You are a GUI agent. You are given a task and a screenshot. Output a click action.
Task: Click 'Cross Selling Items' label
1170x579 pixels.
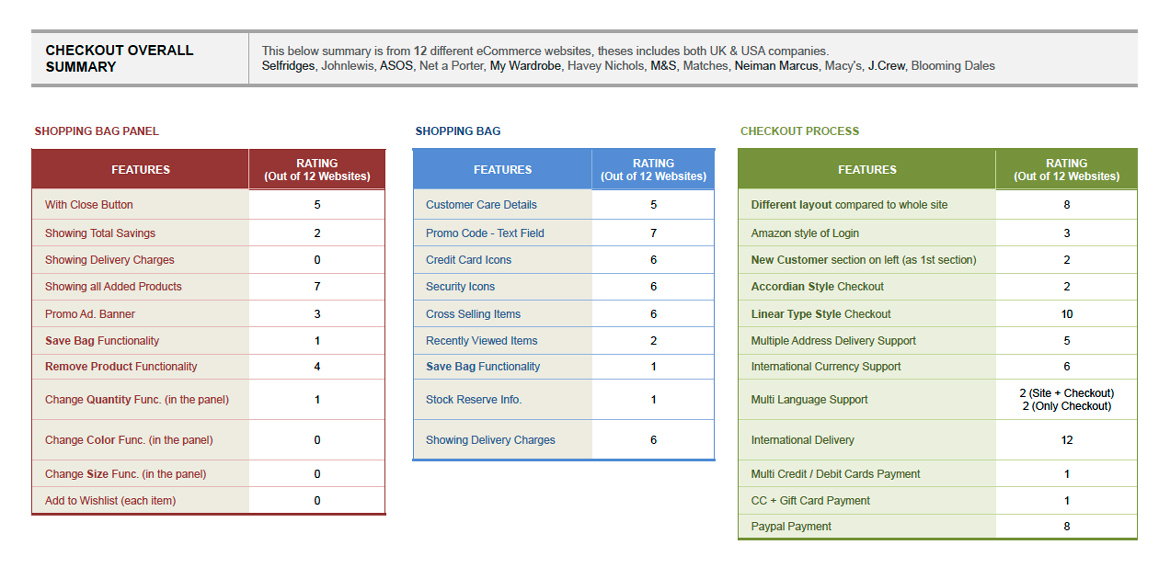(x=473, y=314)
